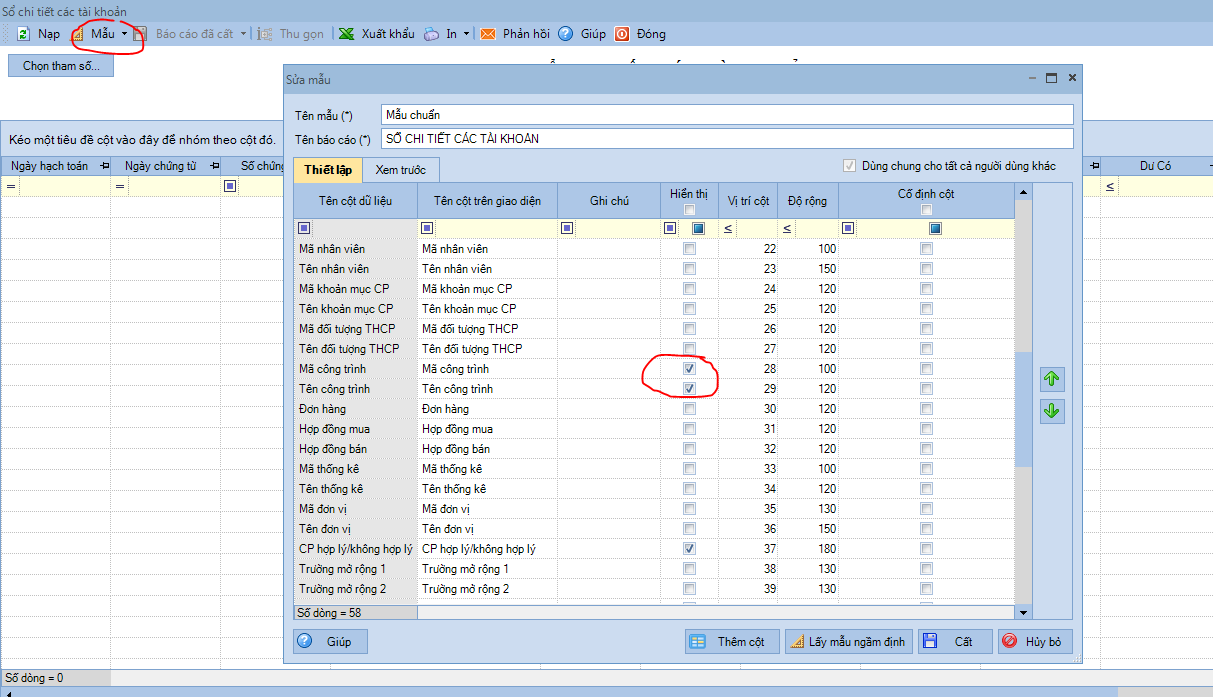
Task: Click the Thêm cột button
Action: click(732, 641)
